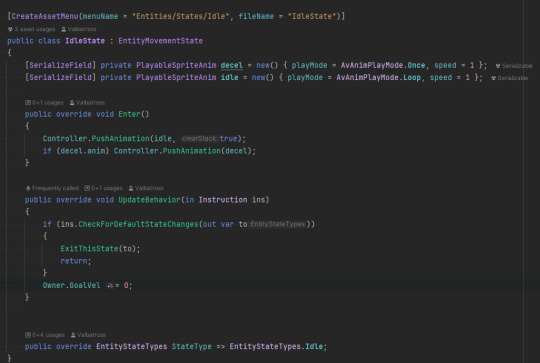Click the usages icon above Enter method
540x363 pixels.
pyautogui.click(x=28, y=103)
